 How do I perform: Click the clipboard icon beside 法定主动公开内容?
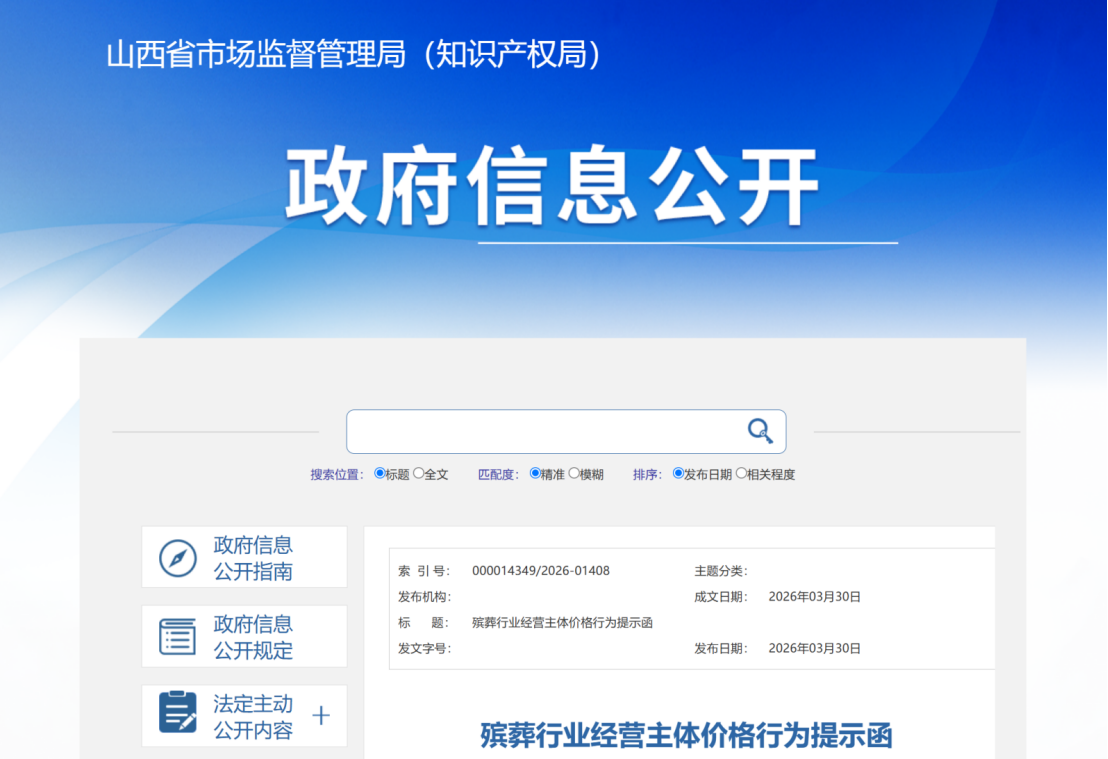(x=178, y=712)
